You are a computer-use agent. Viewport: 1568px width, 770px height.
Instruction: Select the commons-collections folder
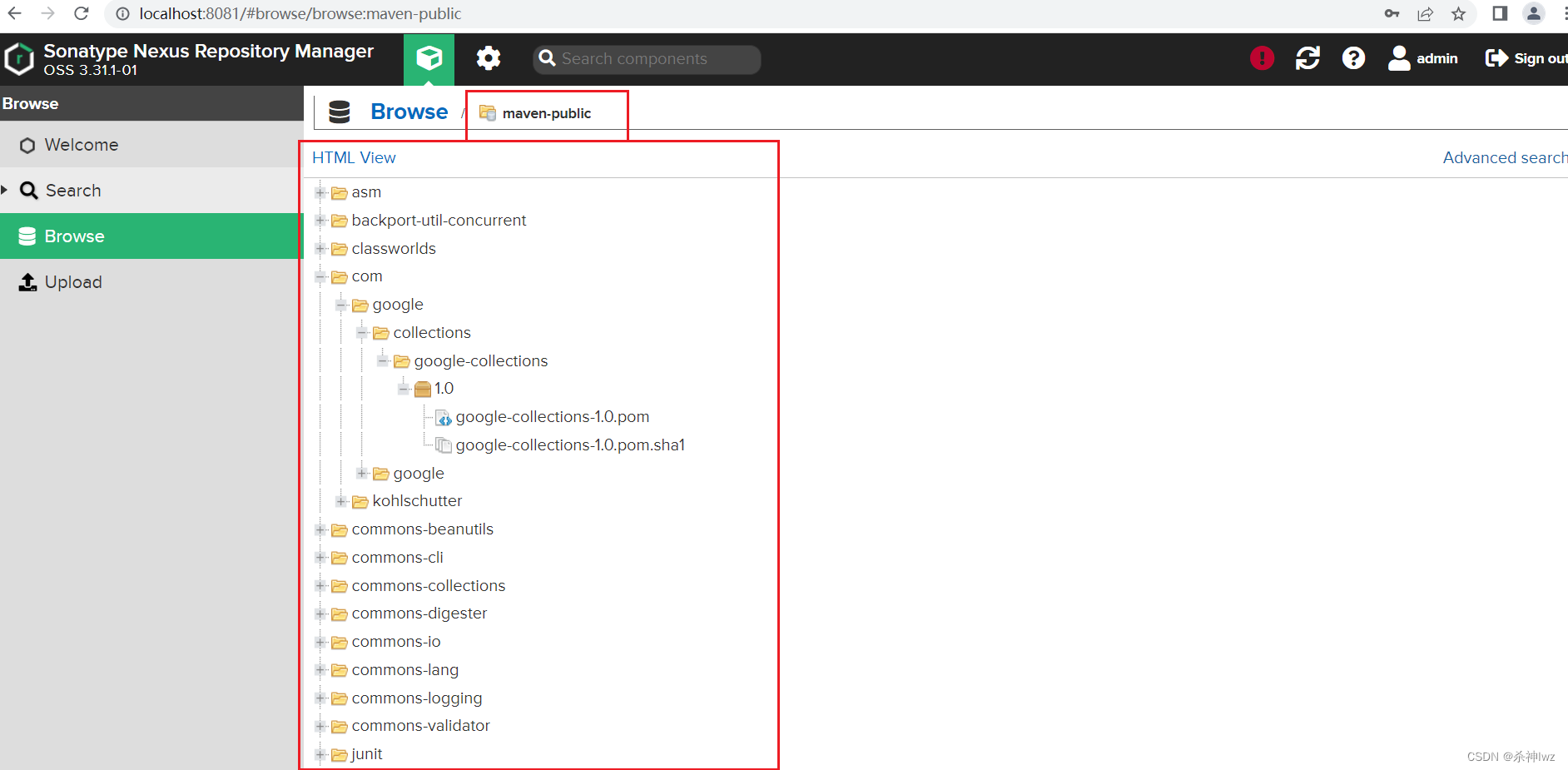pos(429,586)
